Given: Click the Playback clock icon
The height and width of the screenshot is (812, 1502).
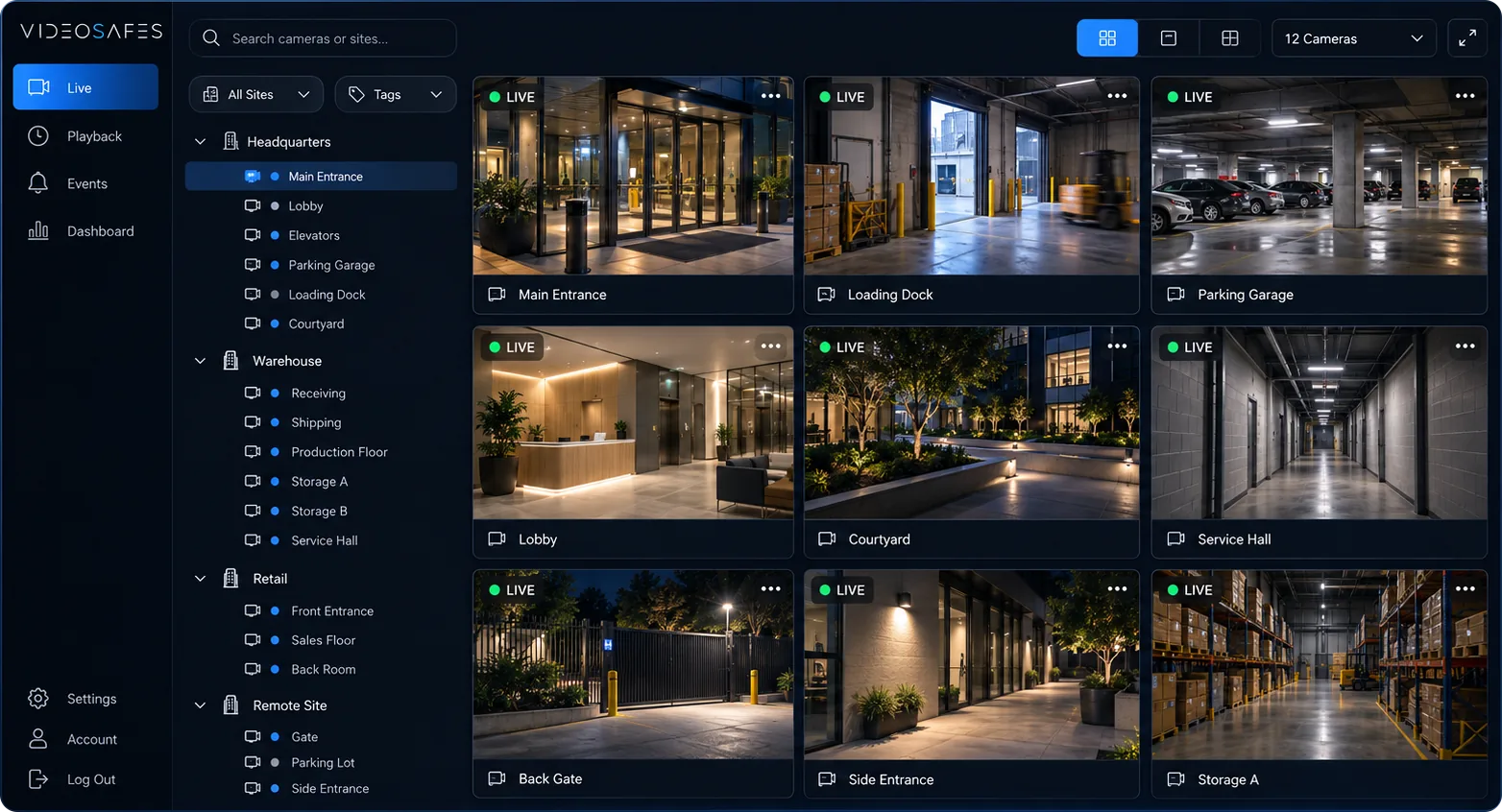Looking at the screenshot, I should (x=38, y=136).
